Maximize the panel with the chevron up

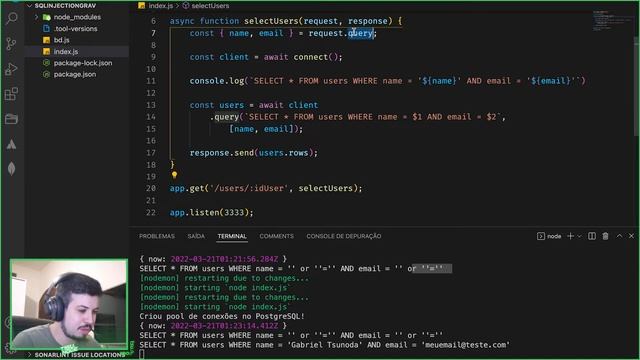coord(619,236)
